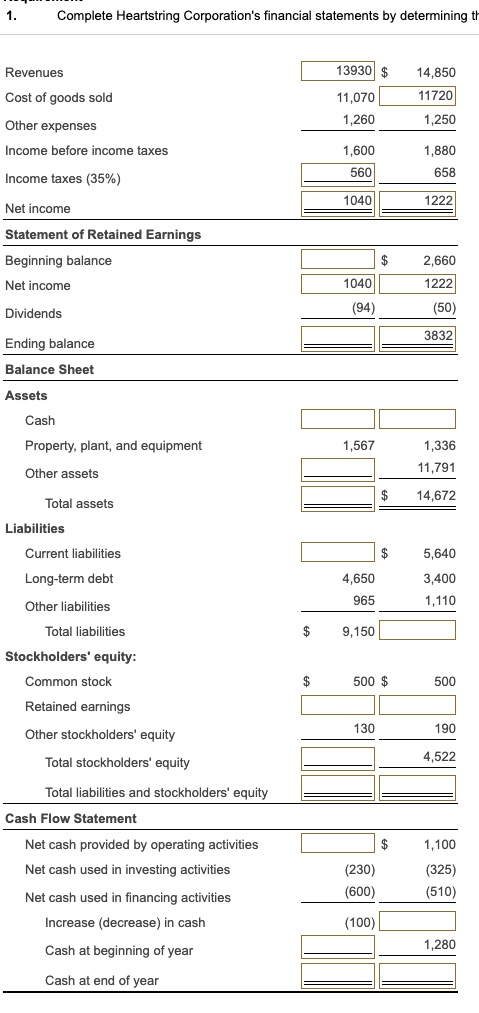This screenshot has height=1013, width=479.
Task: Click empty operating activities cash field beside 1,100
Action: 338,843
